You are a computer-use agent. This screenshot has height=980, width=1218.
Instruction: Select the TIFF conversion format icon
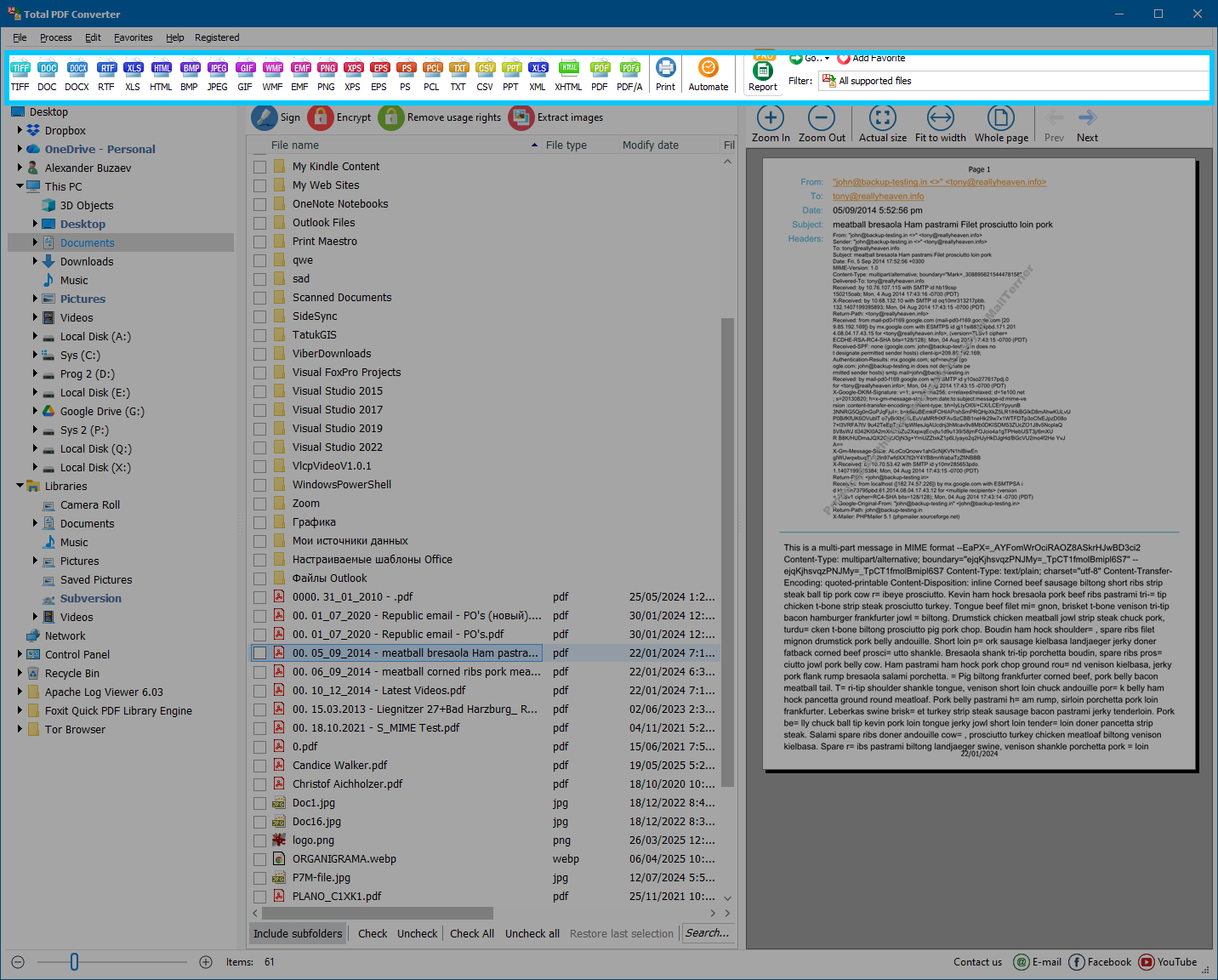click(20, 73)
